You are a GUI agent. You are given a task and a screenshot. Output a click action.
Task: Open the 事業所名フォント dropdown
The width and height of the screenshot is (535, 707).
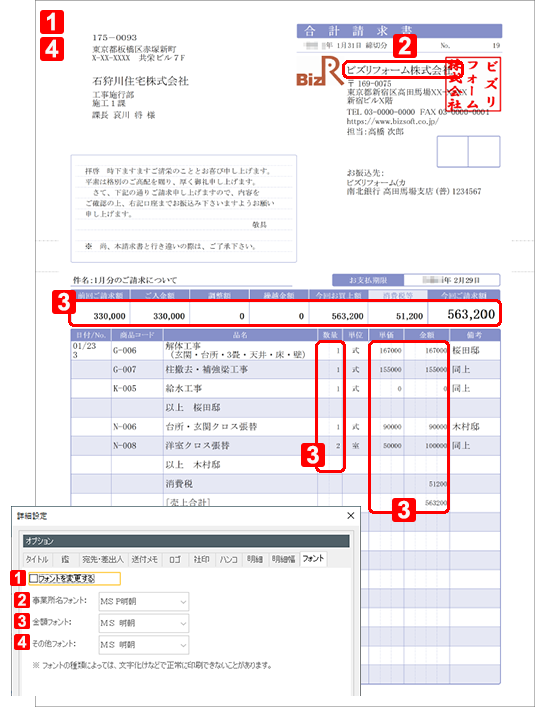tap(144, 601)
